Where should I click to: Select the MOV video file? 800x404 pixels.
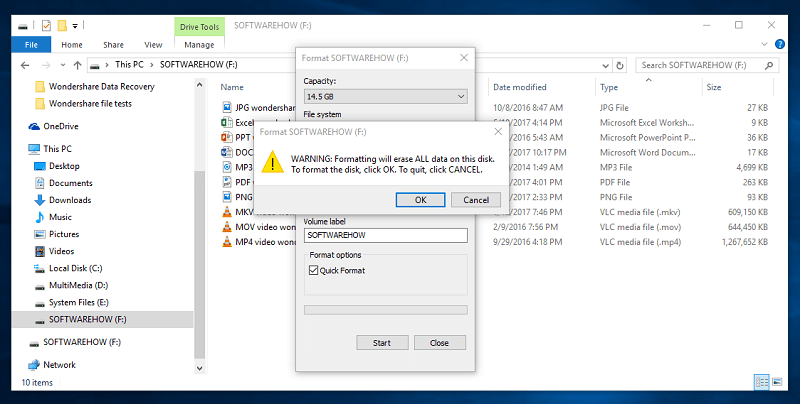(x=259, y=227)
